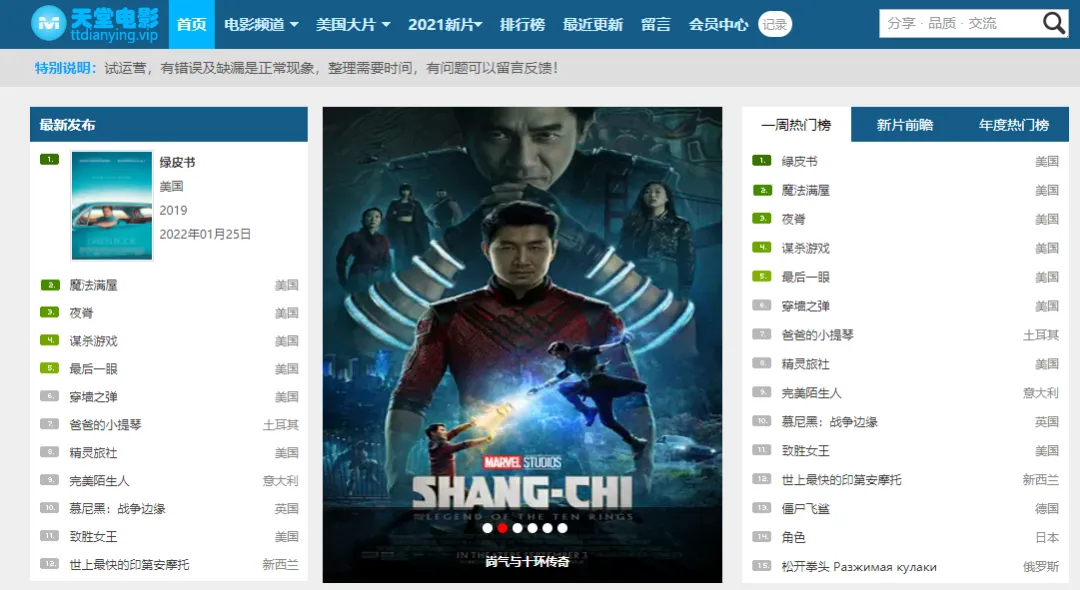
Task: Click the 分享·品质·交流 search field
Action: (960, 23)
